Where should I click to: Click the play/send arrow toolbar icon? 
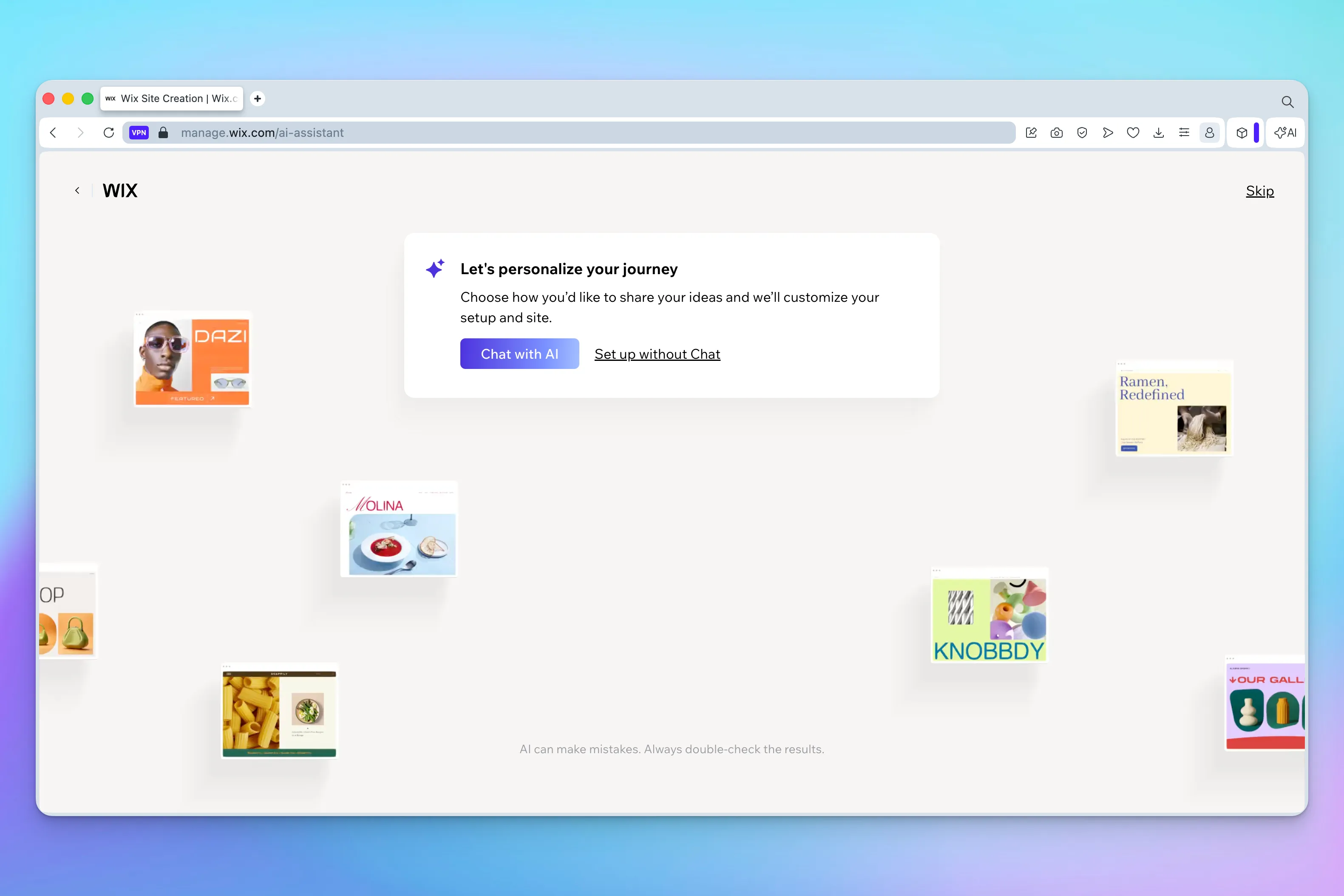[x=1107, y=133]
